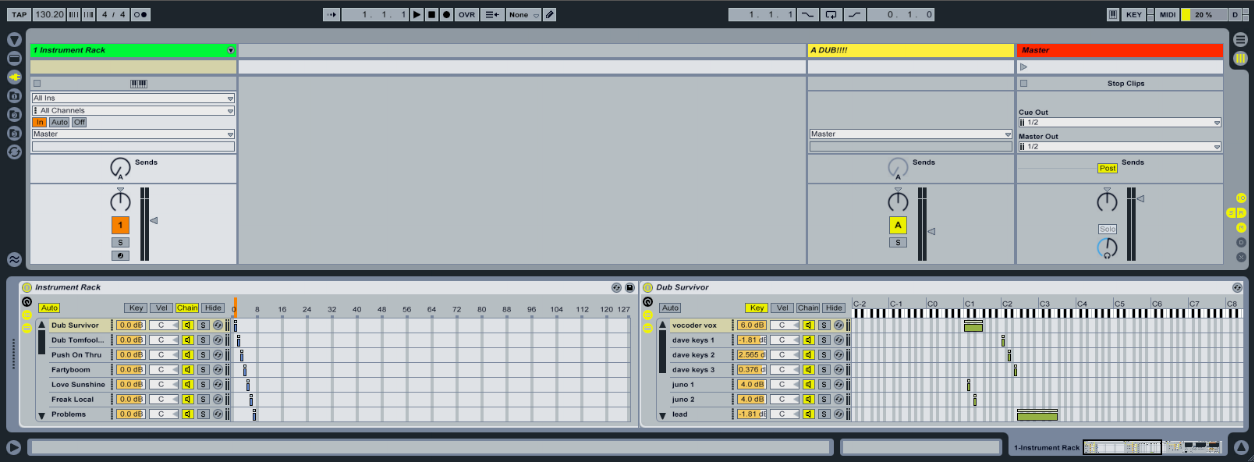
Task: Show Chain select editor in Instrument Rack
Action: coord(187,308)
